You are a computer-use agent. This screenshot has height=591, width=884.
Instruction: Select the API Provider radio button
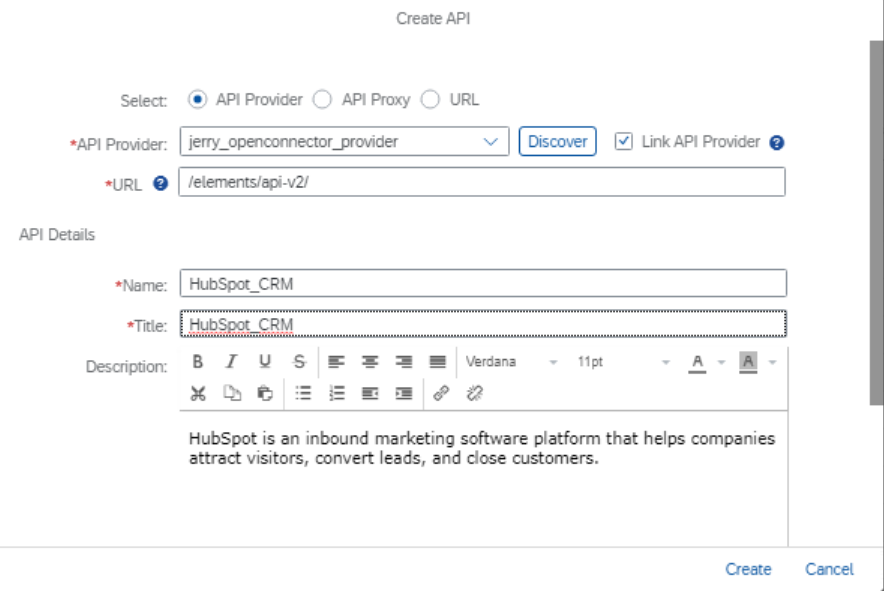(x=197, y=99)
